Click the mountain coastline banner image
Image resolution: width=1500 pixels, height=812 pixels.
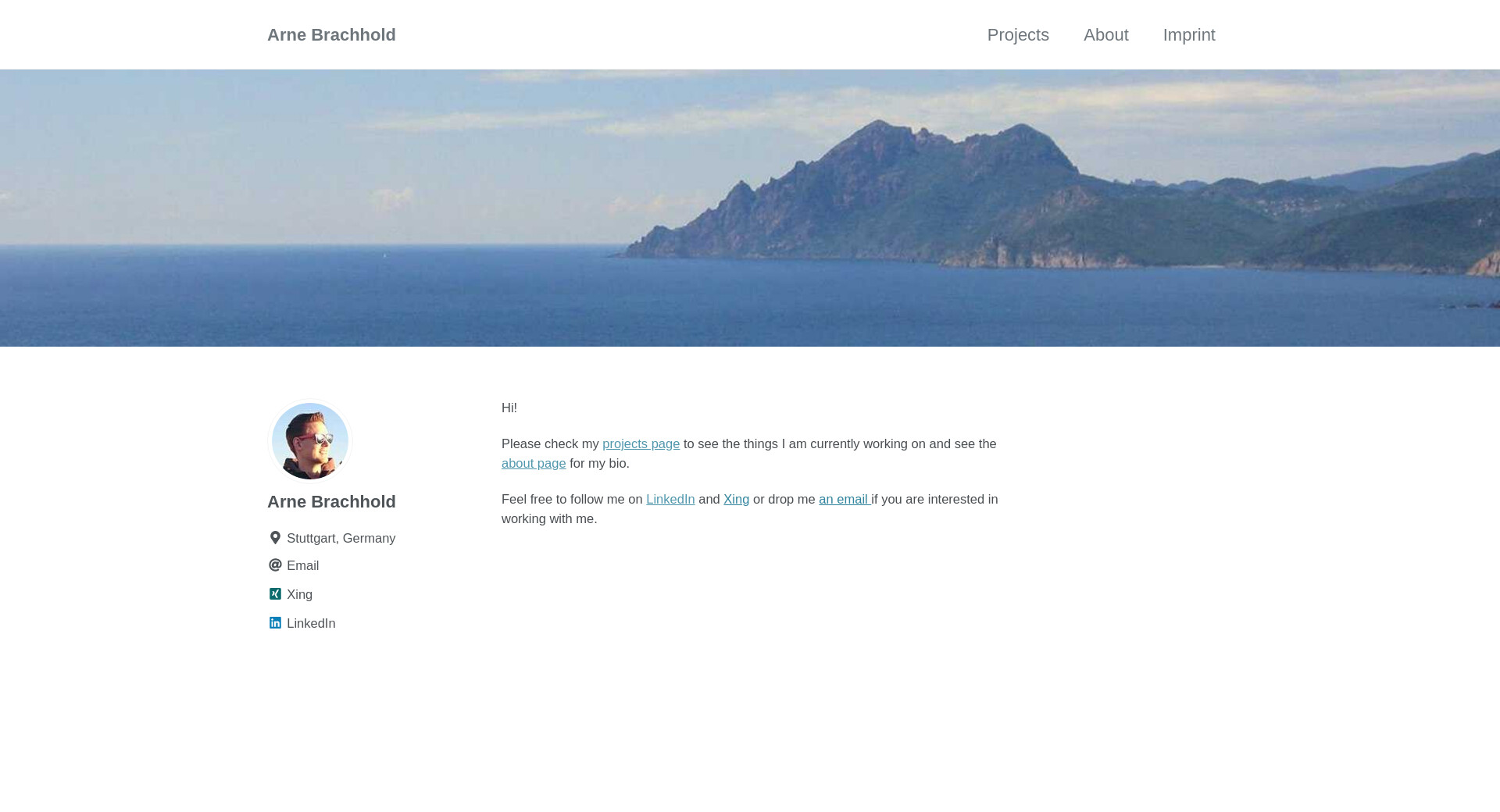(750, 208)
